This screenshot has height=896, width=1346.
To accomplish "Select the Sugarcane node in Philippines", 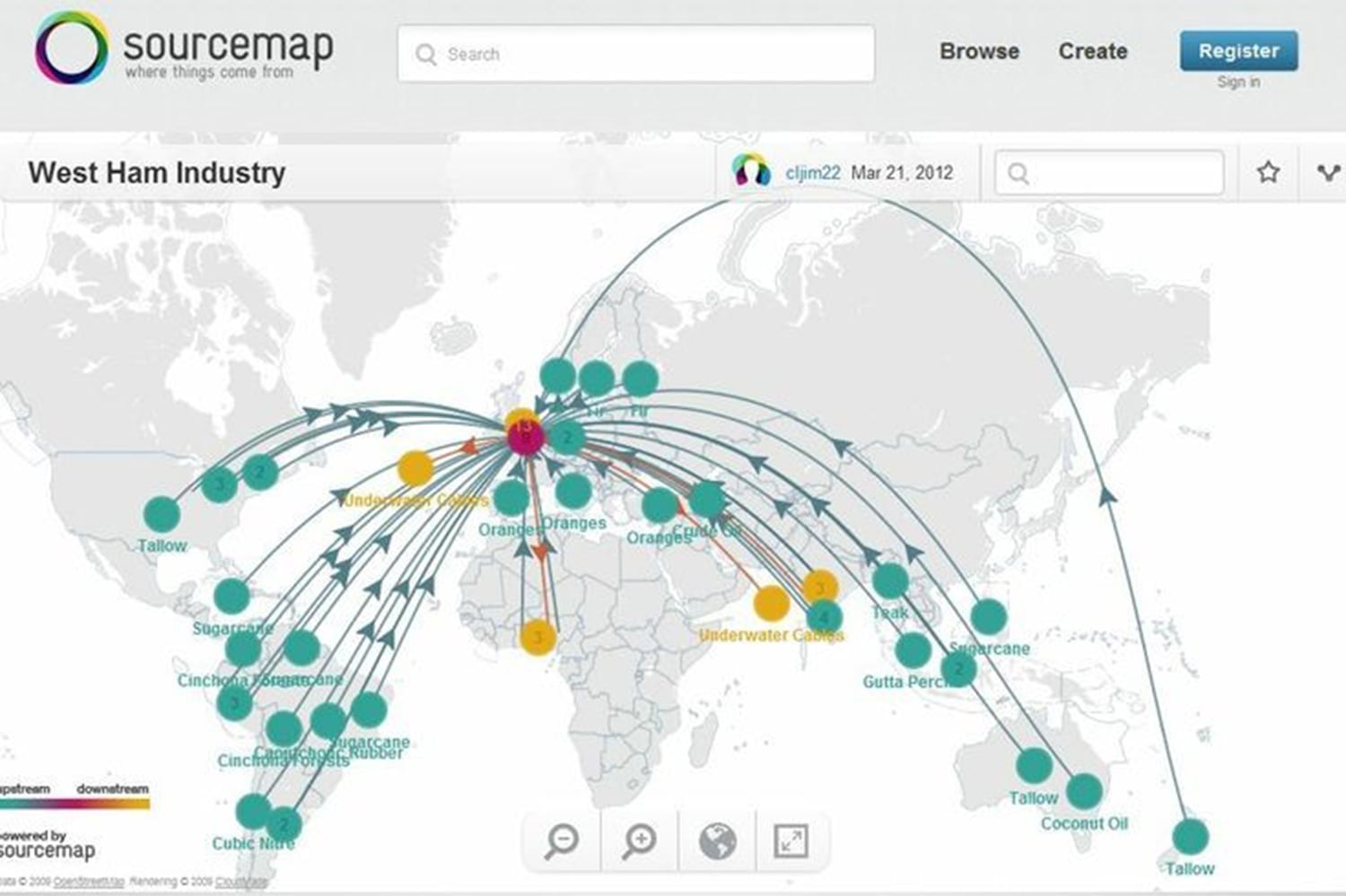I will (988, 617).
